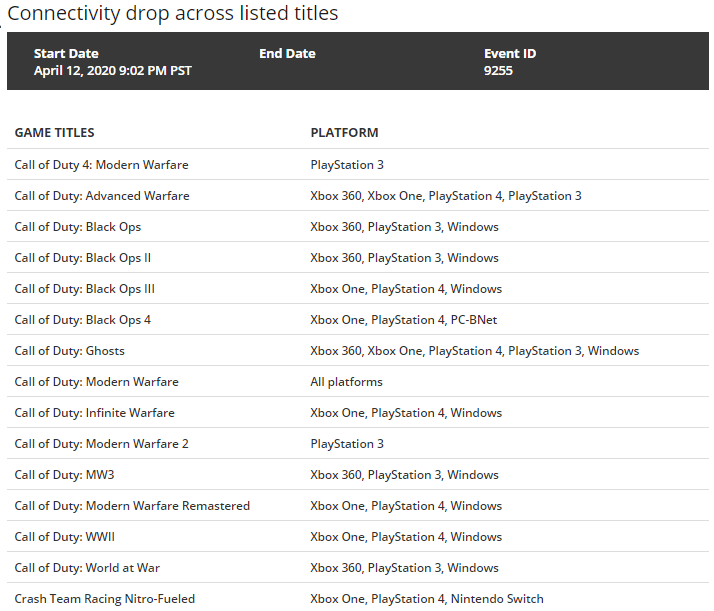The width and height of the screenshot is (714, 611).
Task: Click Call of Duty: WWII title
Action: 65,537
